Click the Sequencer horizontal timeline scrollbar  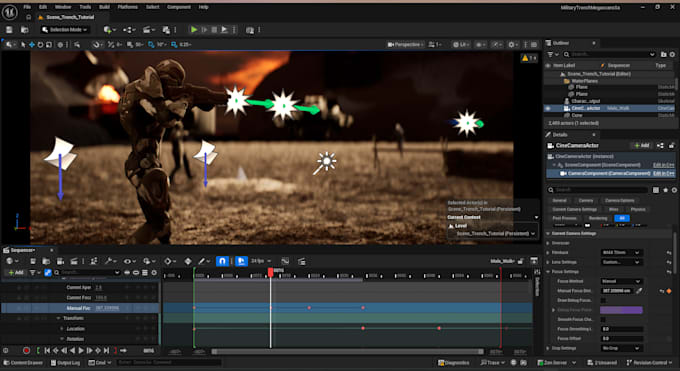point(347,351)
